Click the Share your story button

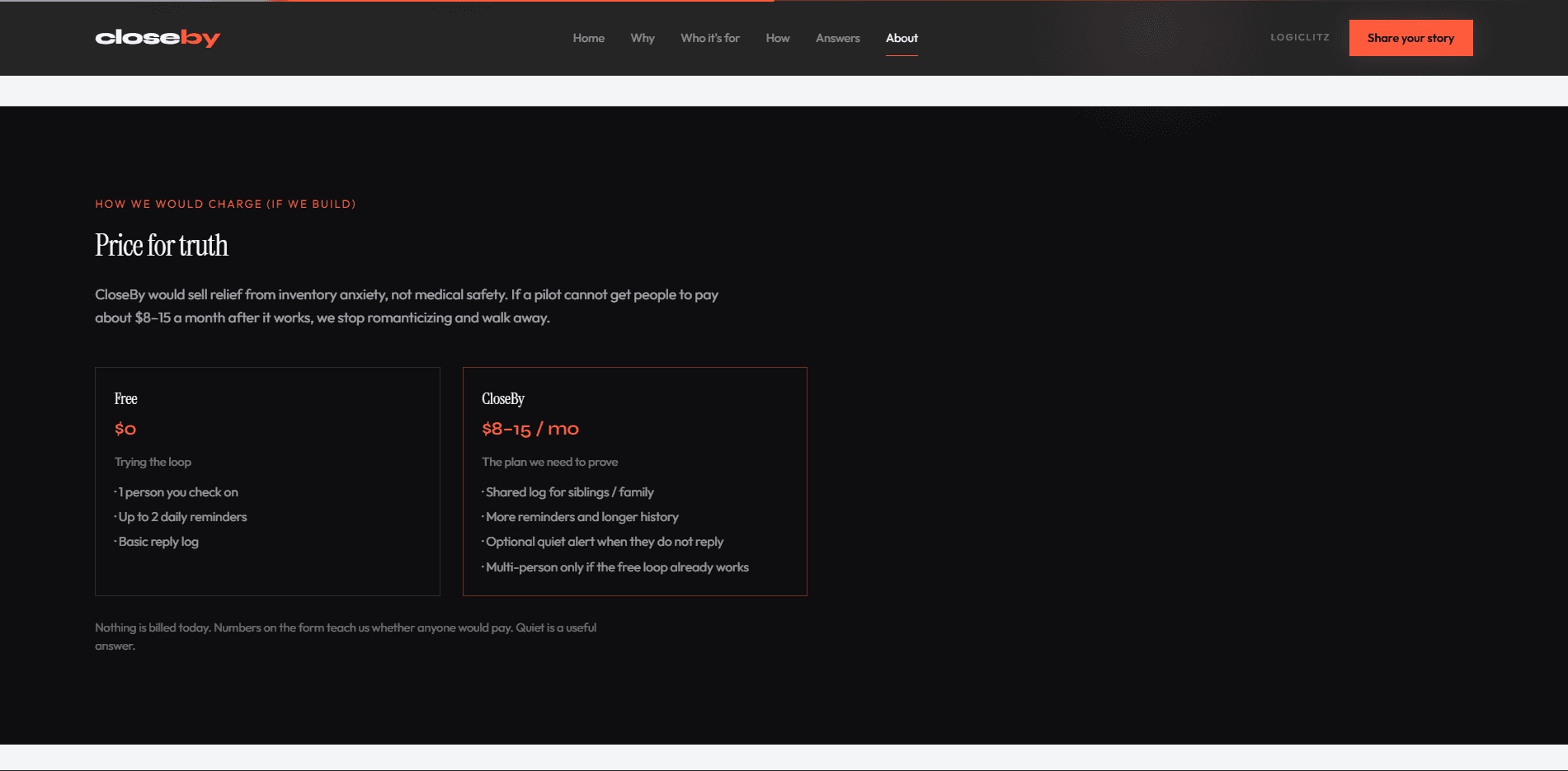(x=1410, y=38)
